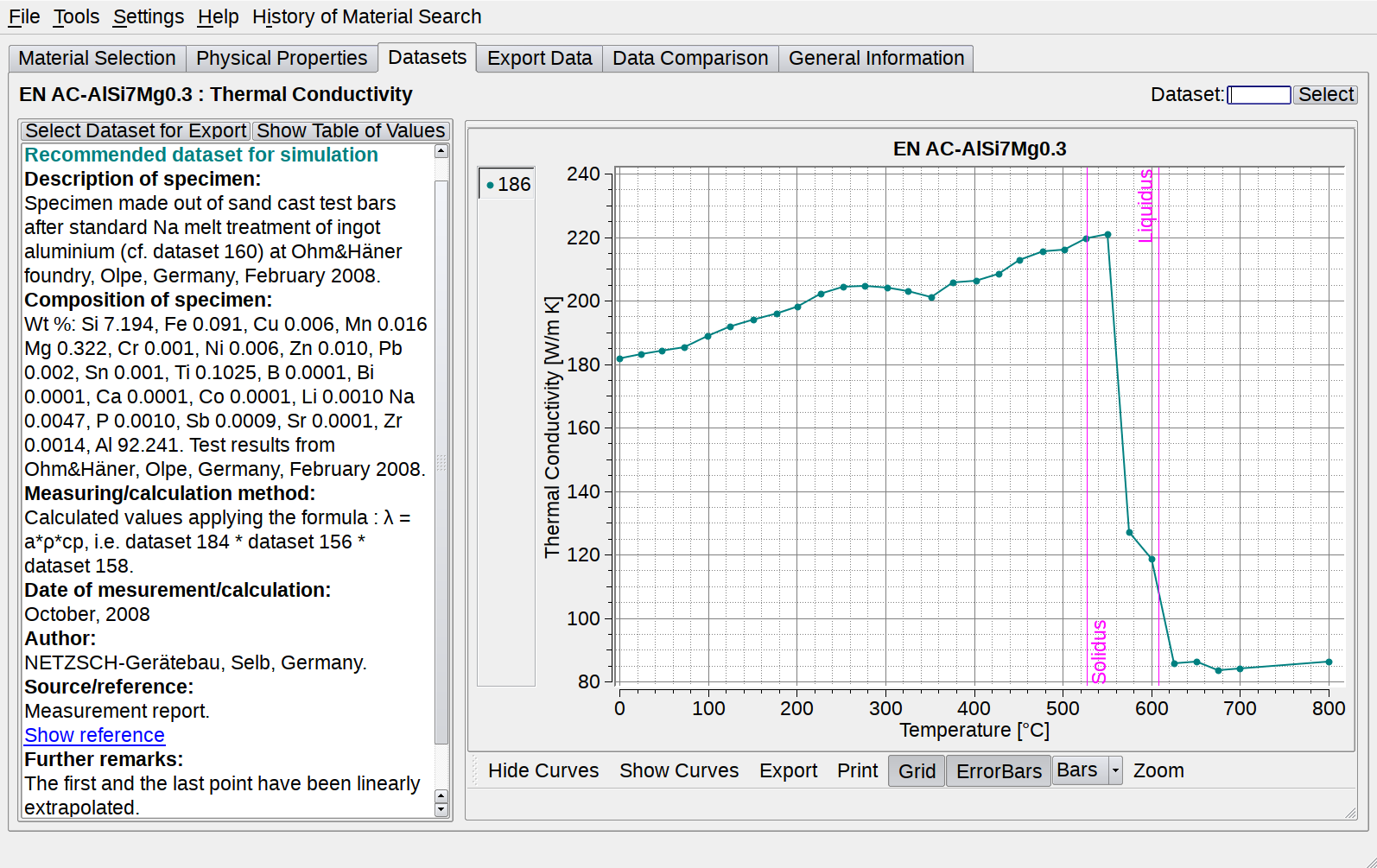1377x868 pixels.
Task: Switch to the Physical Properties tab
Action: (x=282, y=58)
